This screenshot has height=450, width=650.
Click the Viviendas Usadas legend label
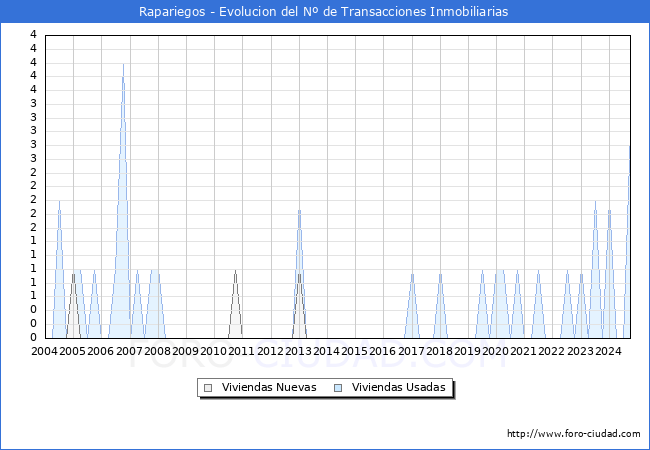point(398,387)
